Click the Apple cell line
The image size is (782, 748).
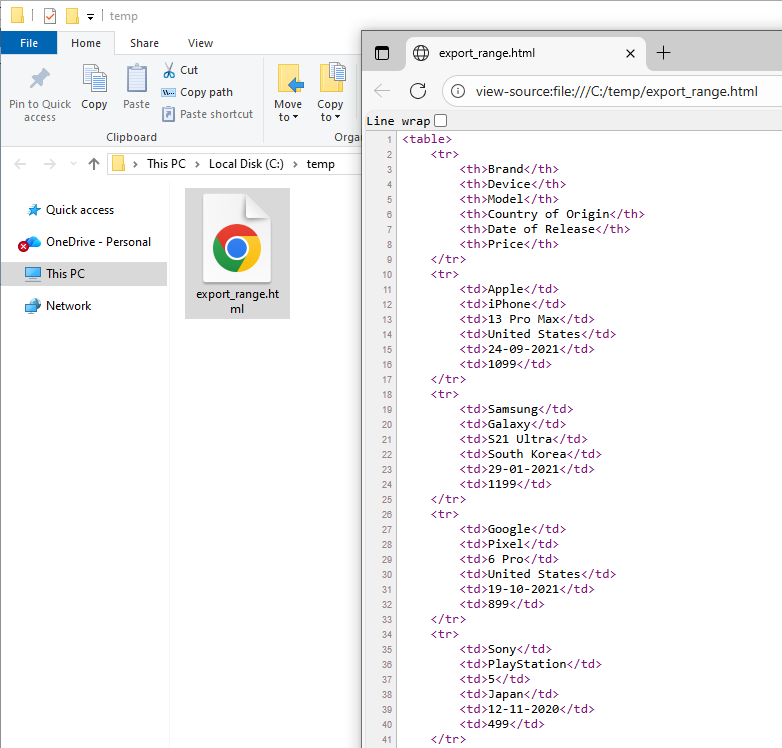point(509,289)
